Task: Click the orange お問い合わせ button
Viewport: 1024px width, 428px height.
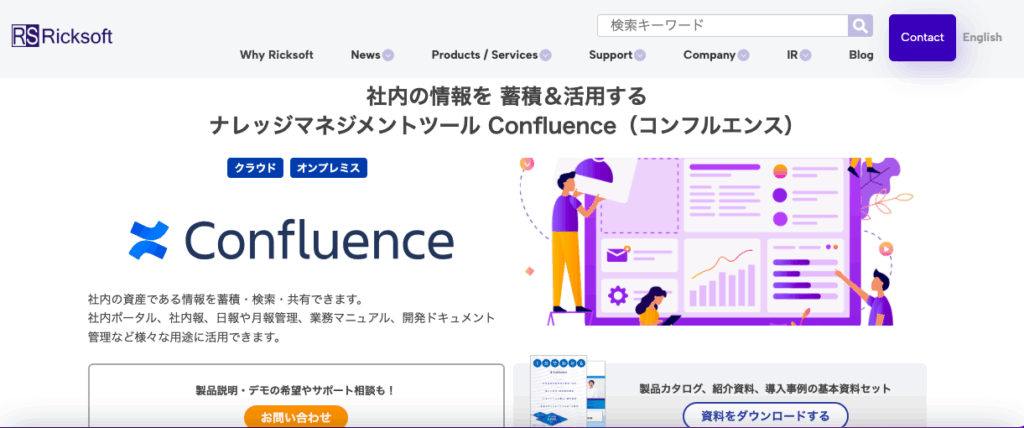Action: [x=296, y=417]
